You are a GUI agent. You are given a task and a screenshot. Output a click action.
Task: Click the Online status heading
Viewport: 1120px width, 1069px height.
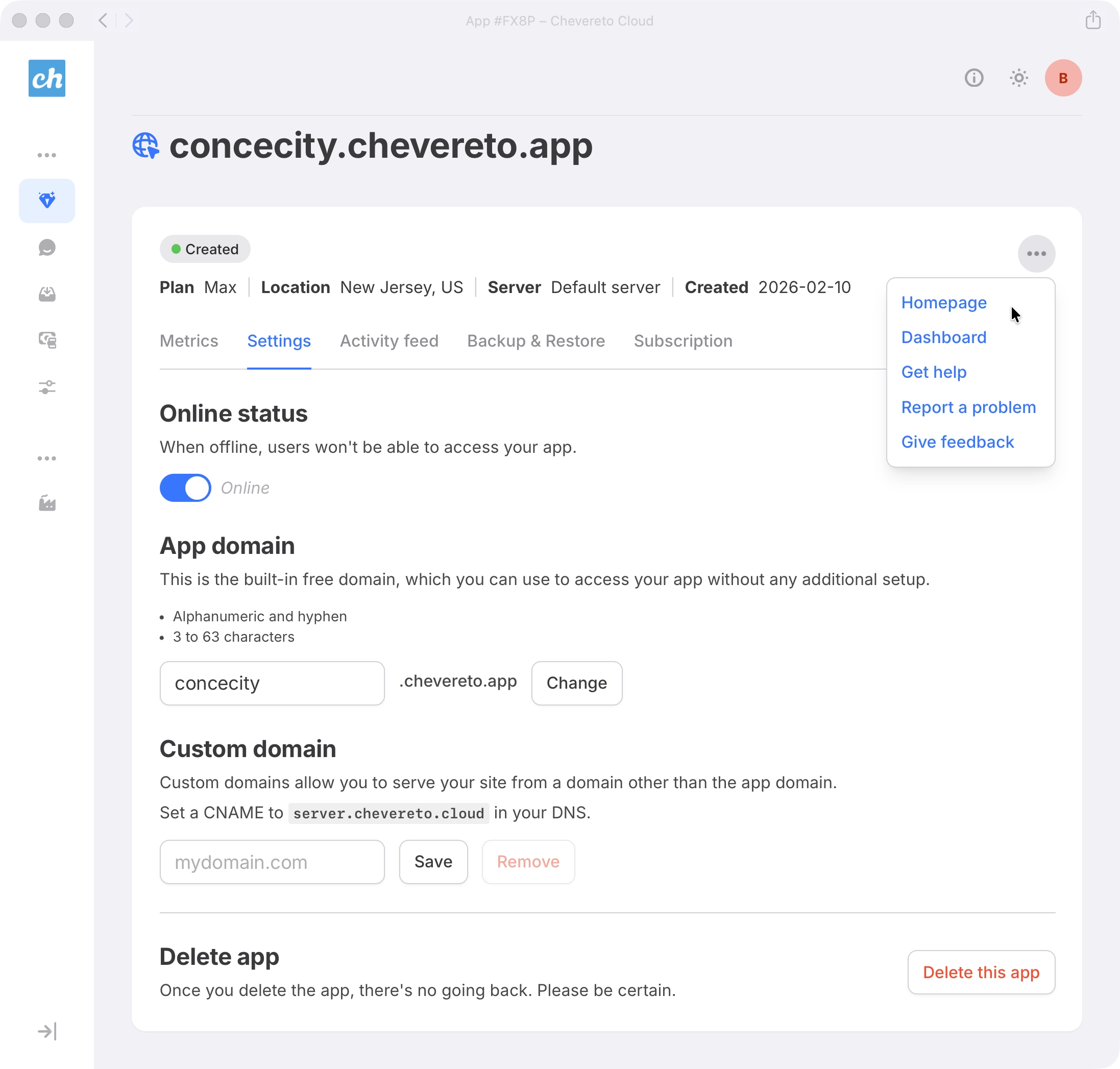pos(234,414)
